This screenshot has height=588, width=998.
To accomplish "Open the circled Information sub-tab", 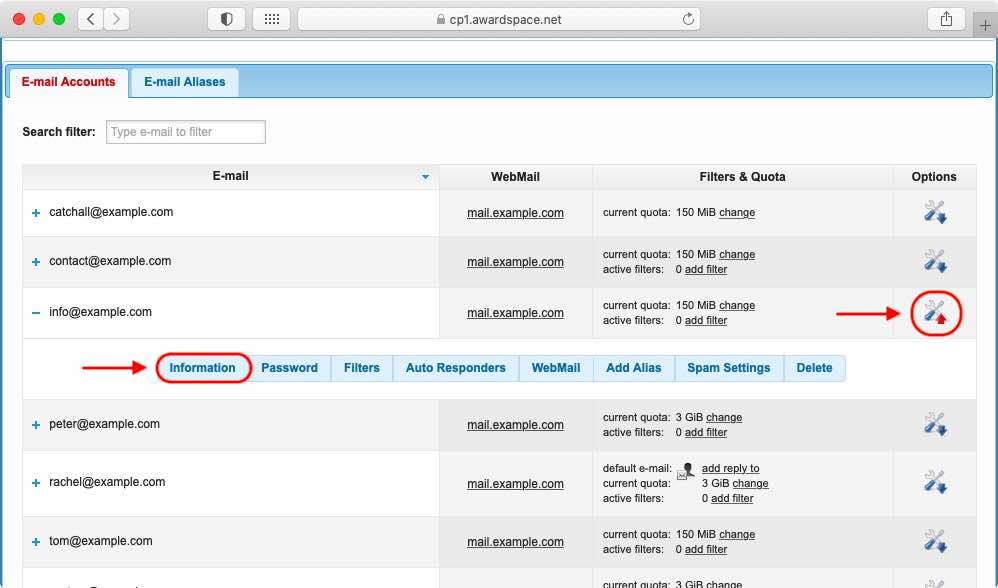I will click(203, 368).
